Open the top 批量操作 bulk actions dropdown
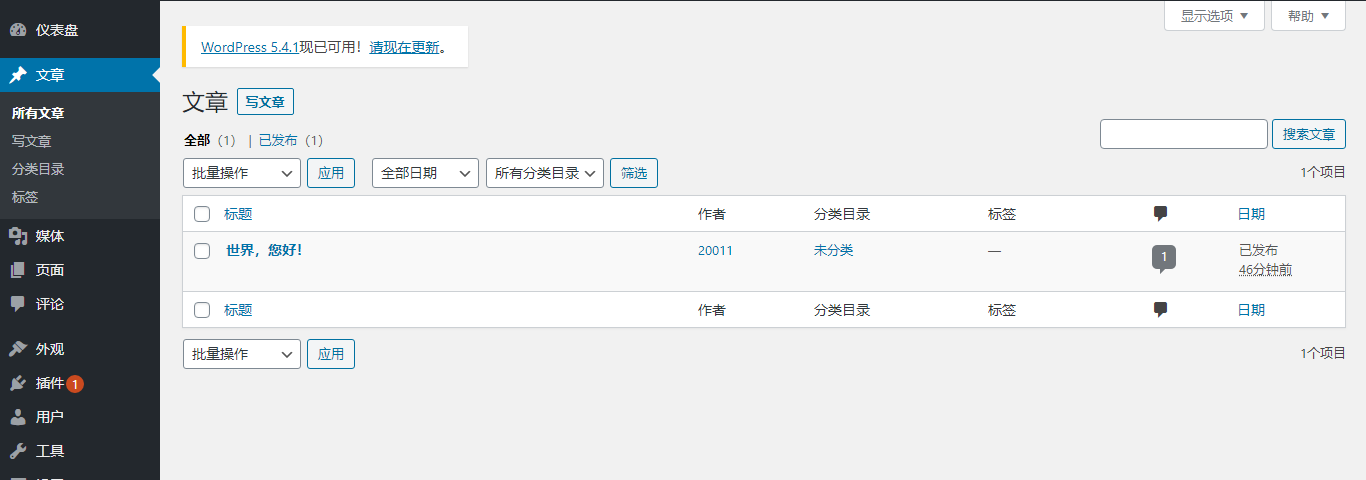Viewport: 1366px width, 480px height. pyautogui.click(x=241, y=173)
